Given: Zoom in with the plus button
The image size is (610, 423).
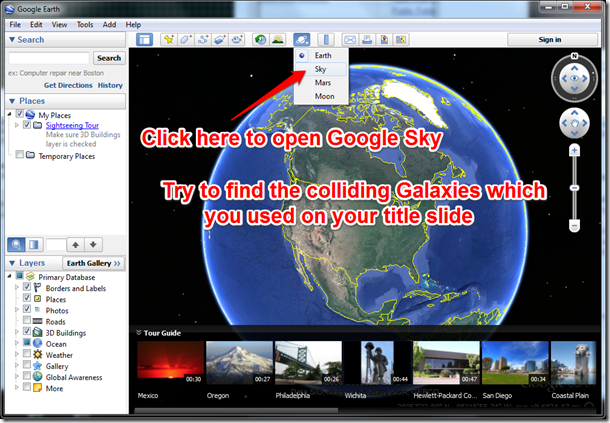Looking at the screenshot, I should (574, 150).
